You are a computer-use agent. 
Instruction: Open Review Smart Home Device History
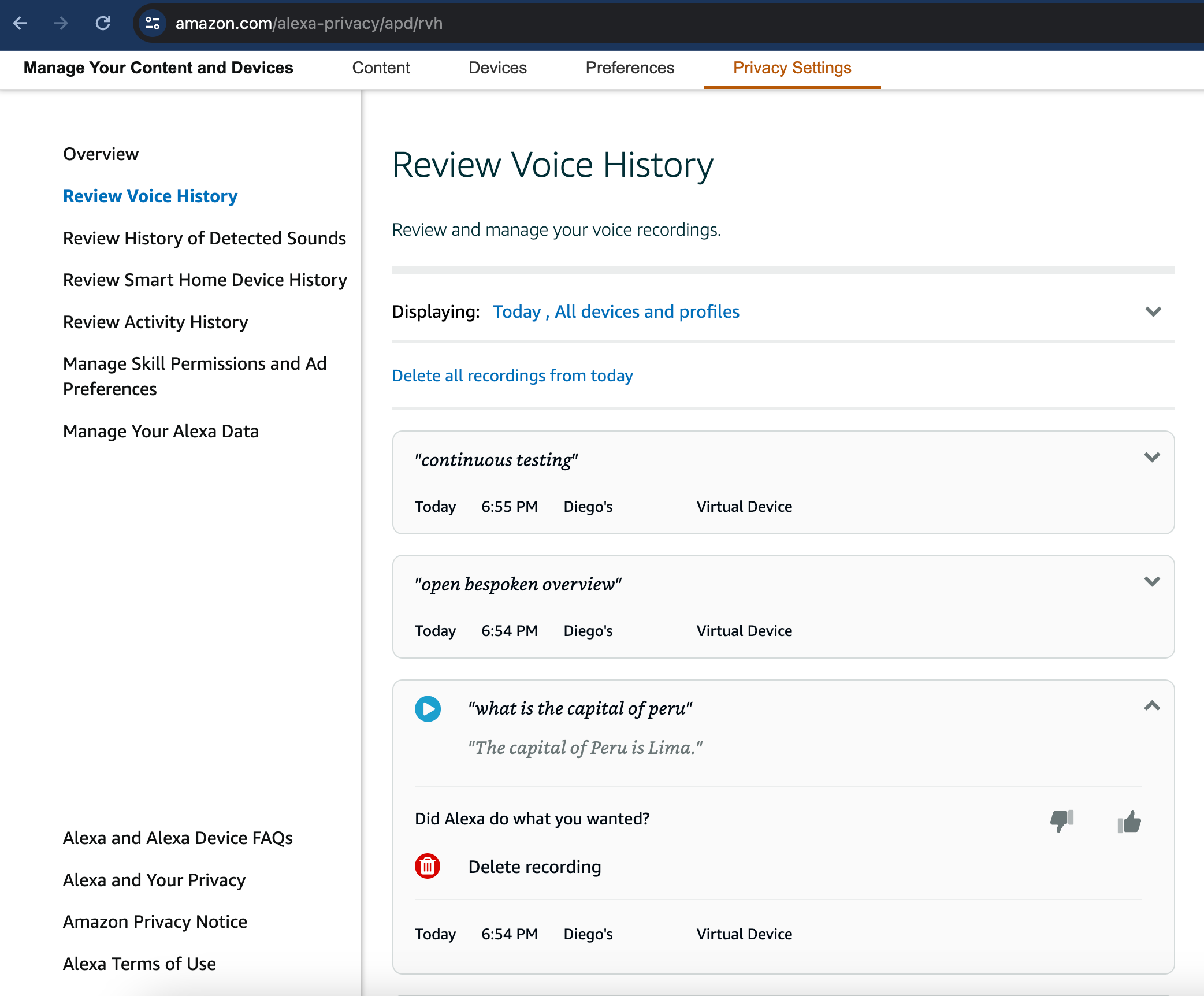[x=205, y=280]
